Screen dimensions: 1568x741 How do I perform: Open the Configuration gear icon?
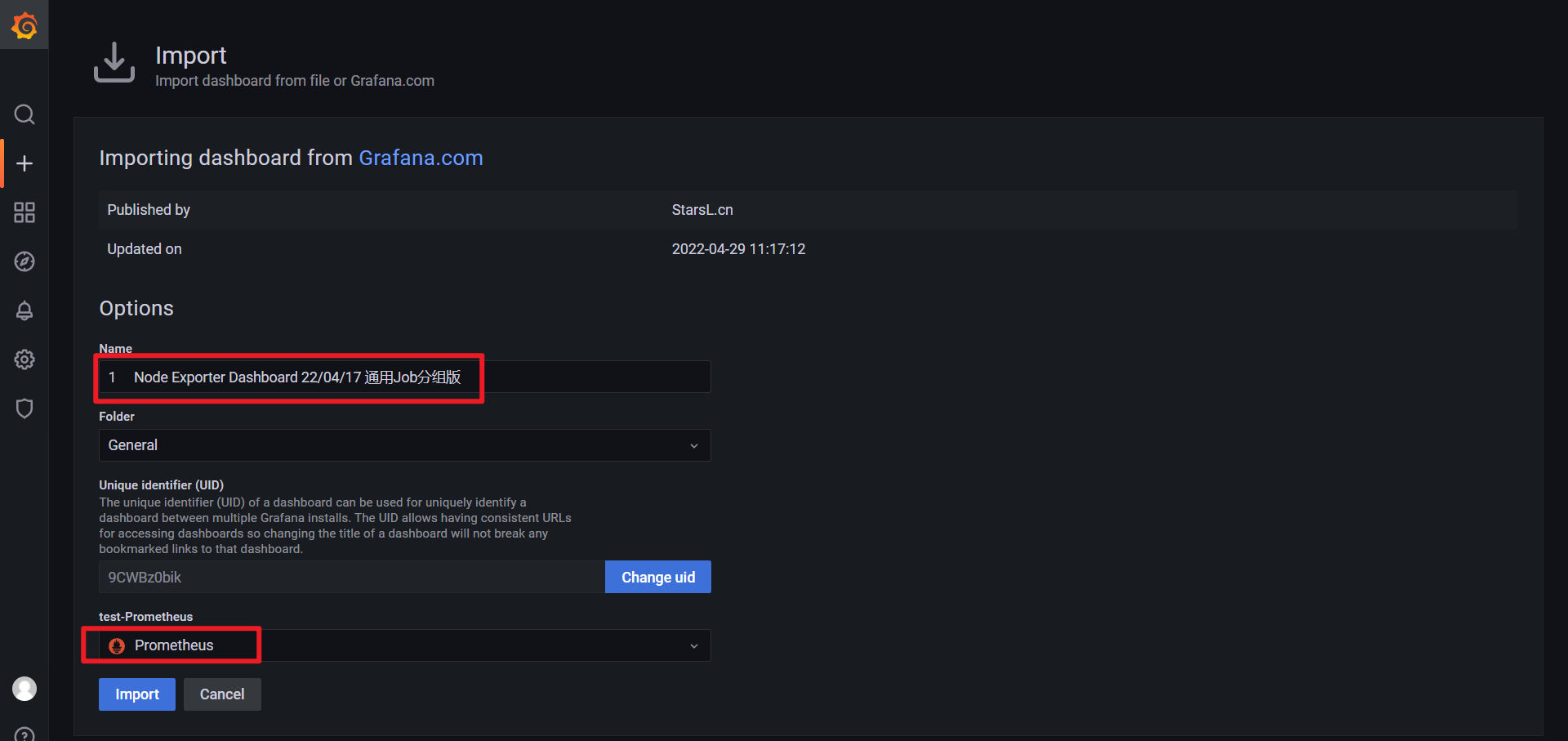24,359
